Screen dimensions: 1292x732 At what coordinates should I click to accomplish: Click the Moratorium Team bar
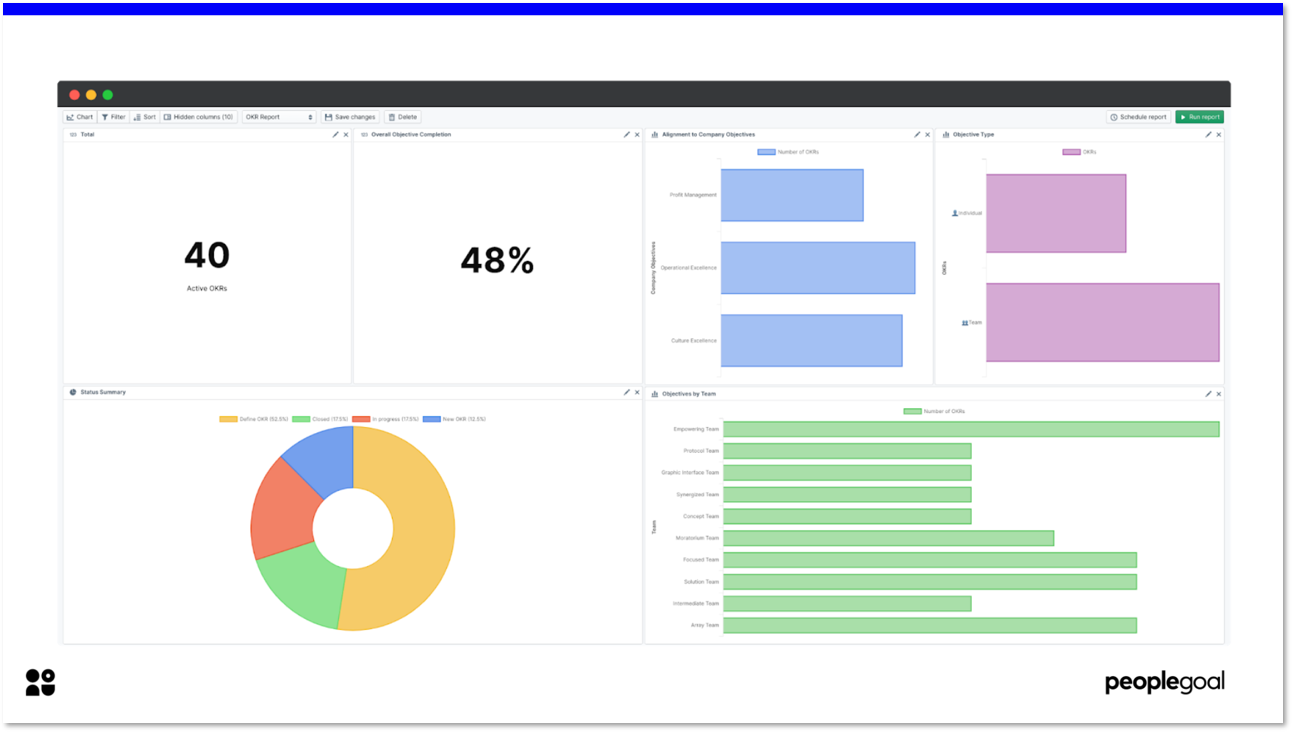pyautogui.click(x=888, y=538)
